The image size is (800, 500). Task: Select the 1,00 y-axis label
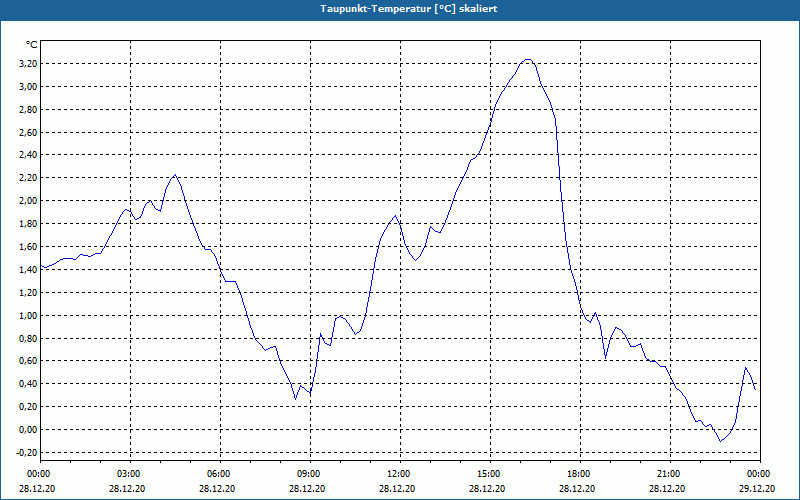29,315
